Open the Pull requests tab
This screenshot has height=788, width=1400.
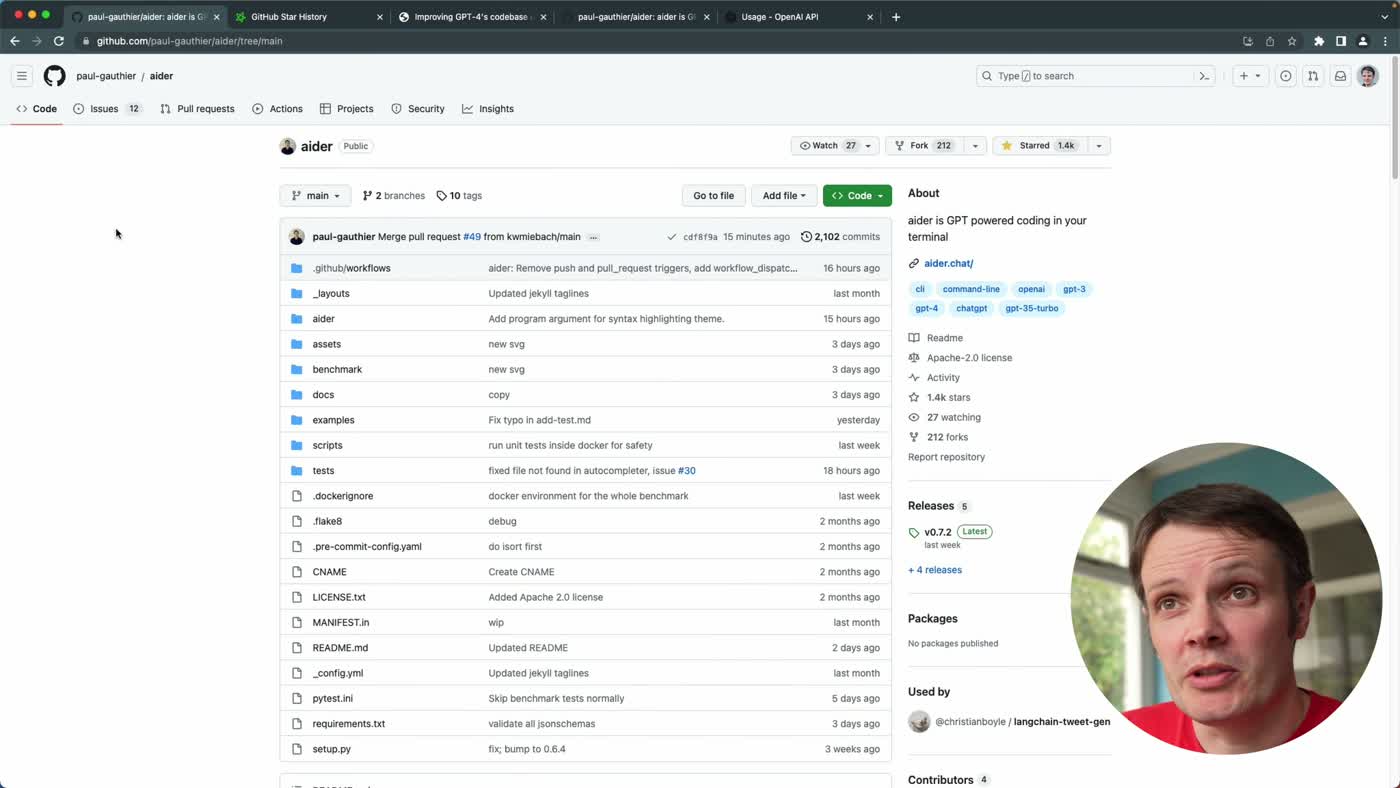[197, 109]
